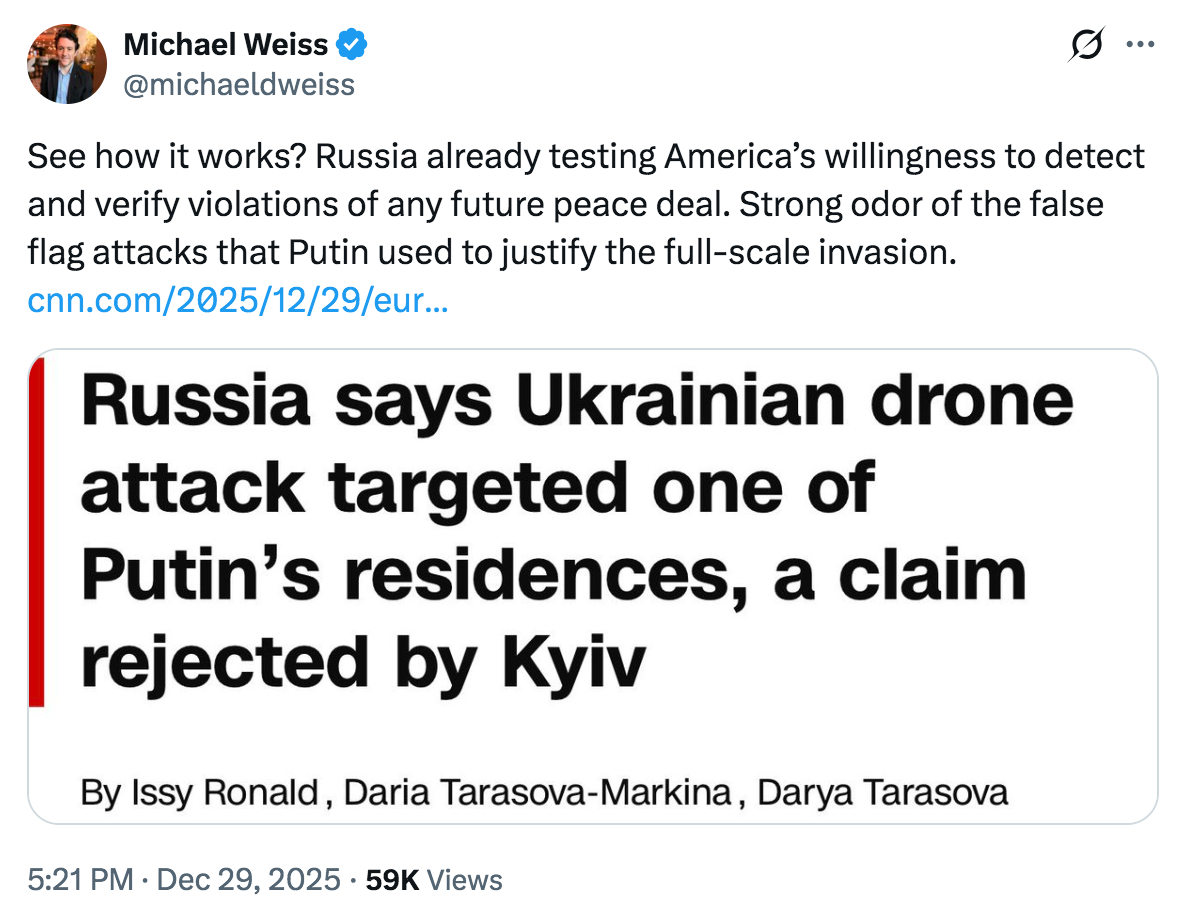Click the 59K Views count

point(434,880)
